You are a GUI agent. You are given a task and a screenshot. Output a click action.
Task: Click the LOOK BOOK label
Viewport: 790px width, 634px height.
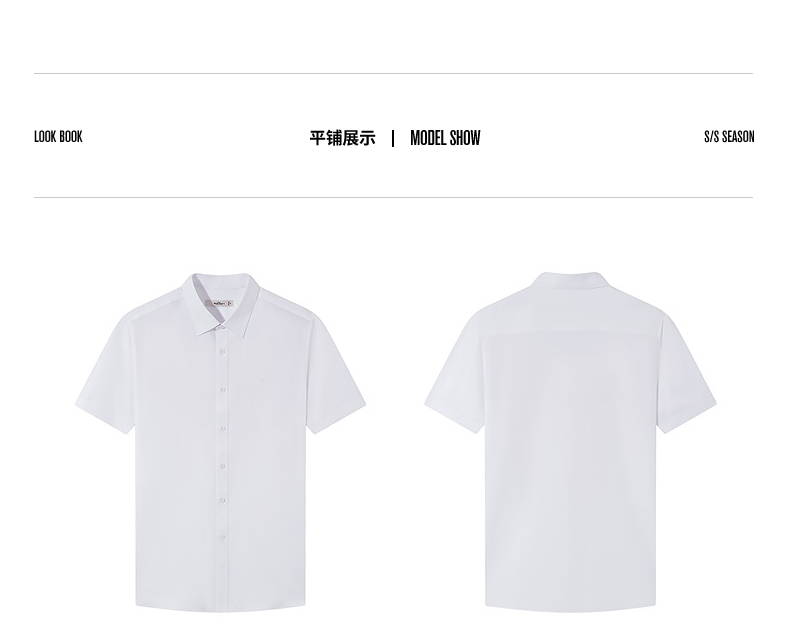pos(58,137)
